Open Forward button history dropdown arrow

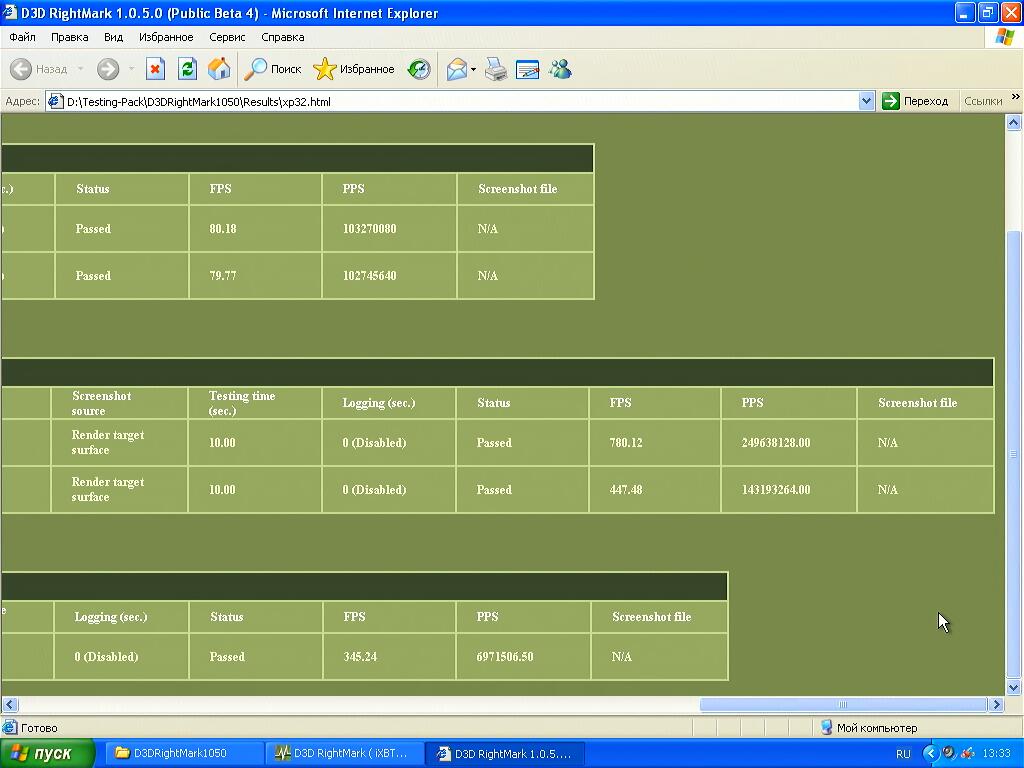131,69
